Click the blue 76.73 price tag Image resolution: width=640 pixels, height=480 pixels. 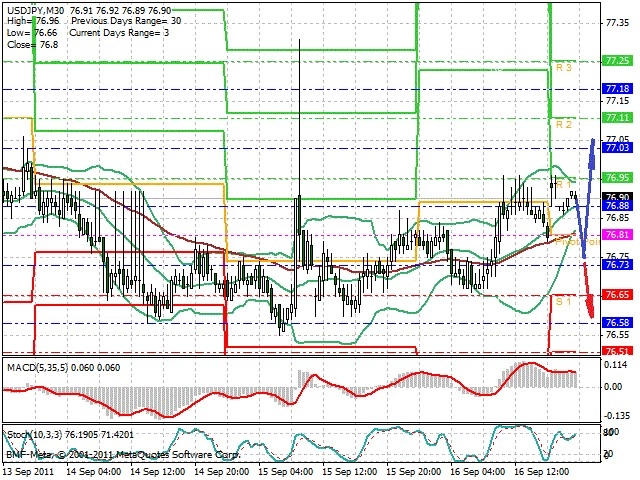(617, 265)
